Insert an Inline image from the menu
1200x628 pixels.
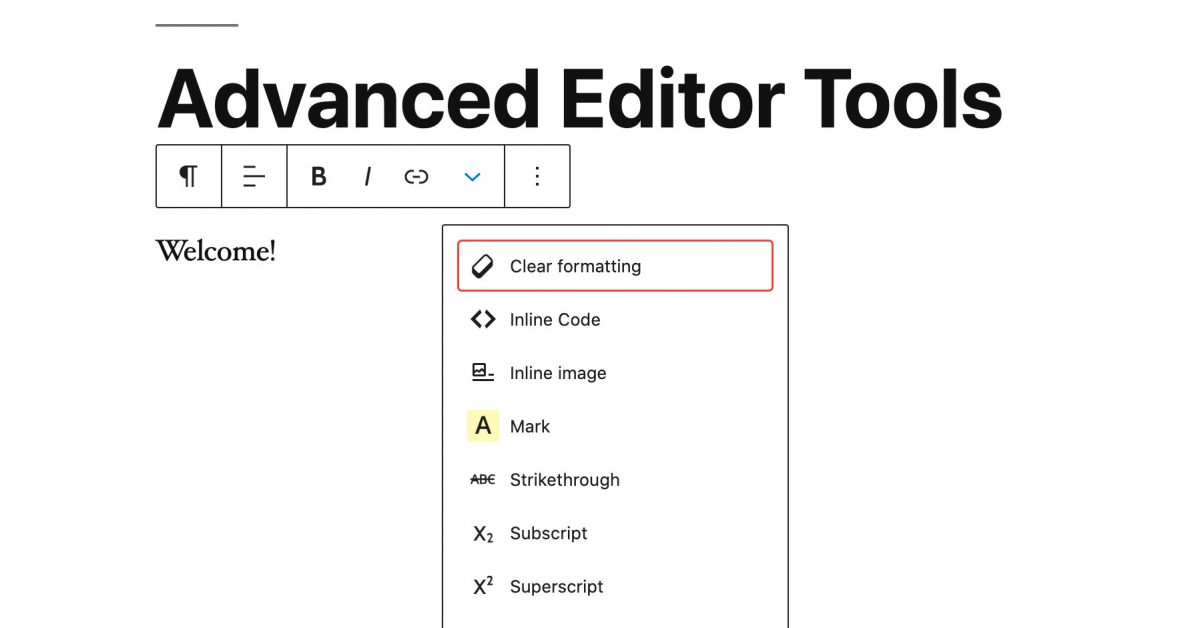(x=558, y=373)
